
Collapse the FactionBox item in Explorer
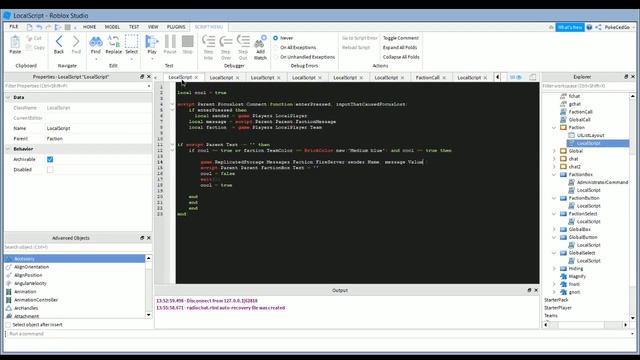554,175
